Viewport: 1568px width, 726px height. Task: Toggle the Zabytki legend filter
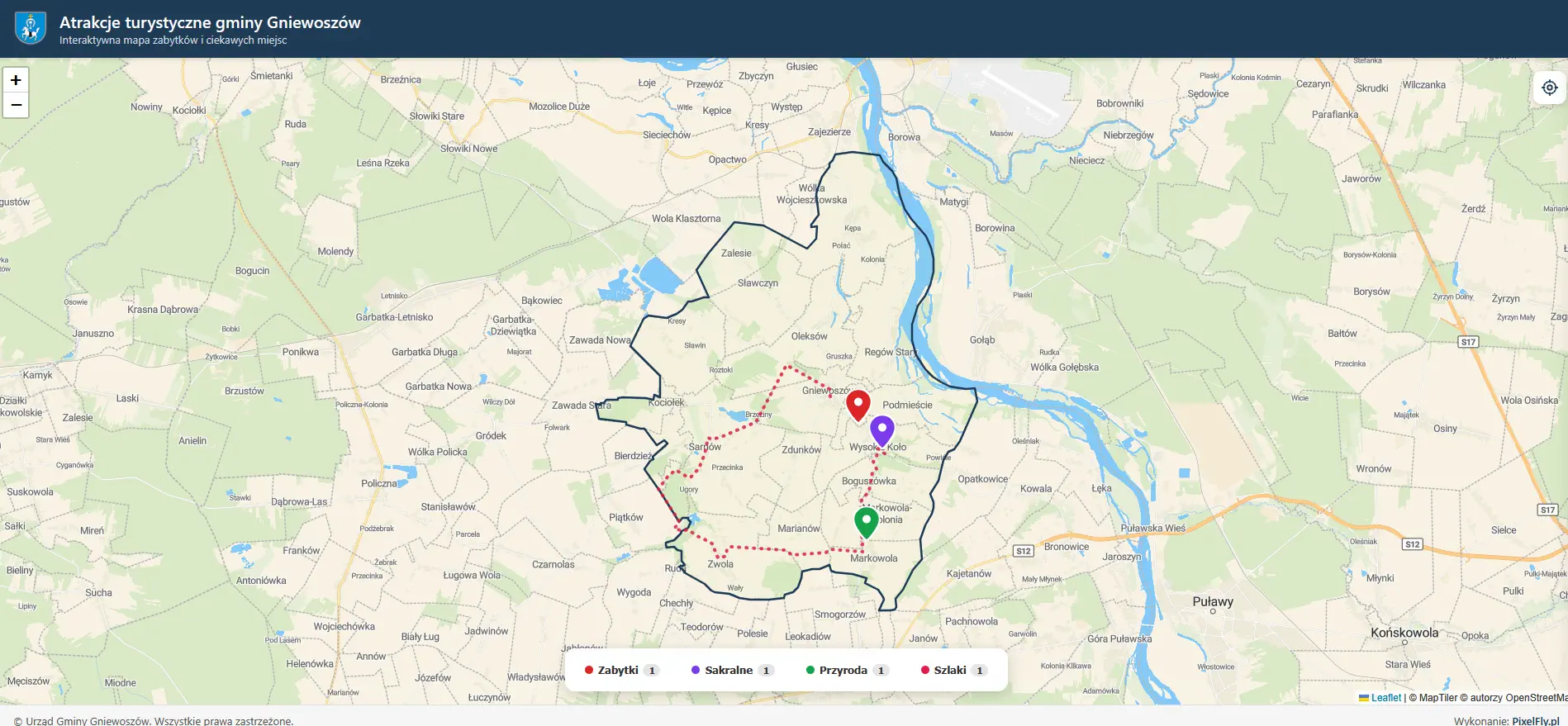click(x=621, y=670)
